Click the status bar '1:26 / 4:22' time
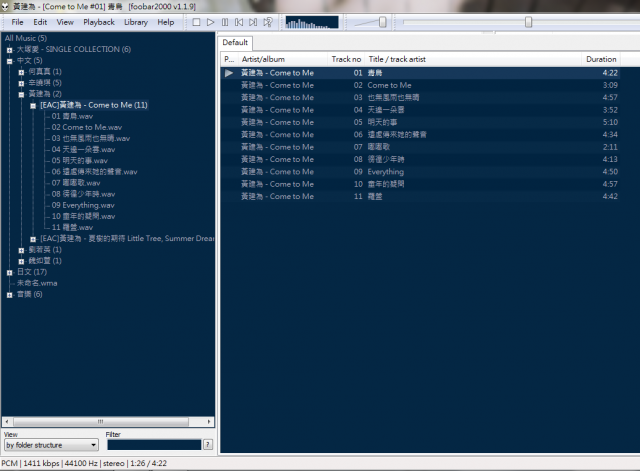 pyautogui.click(x=149, y=464)
